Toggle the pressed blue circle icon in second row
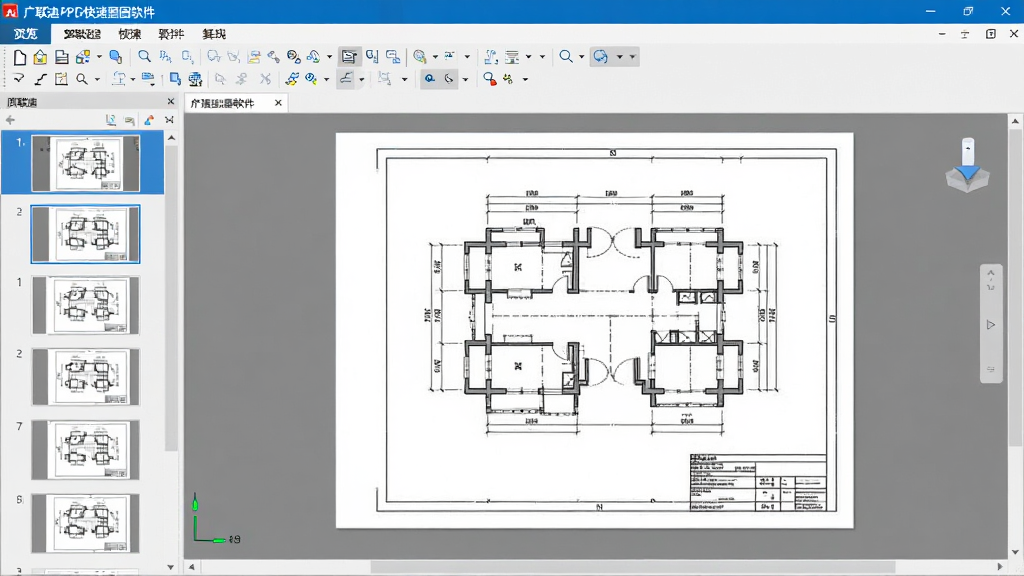The height and width of the screenshot is (576, 1024). (x=429, y=79)
